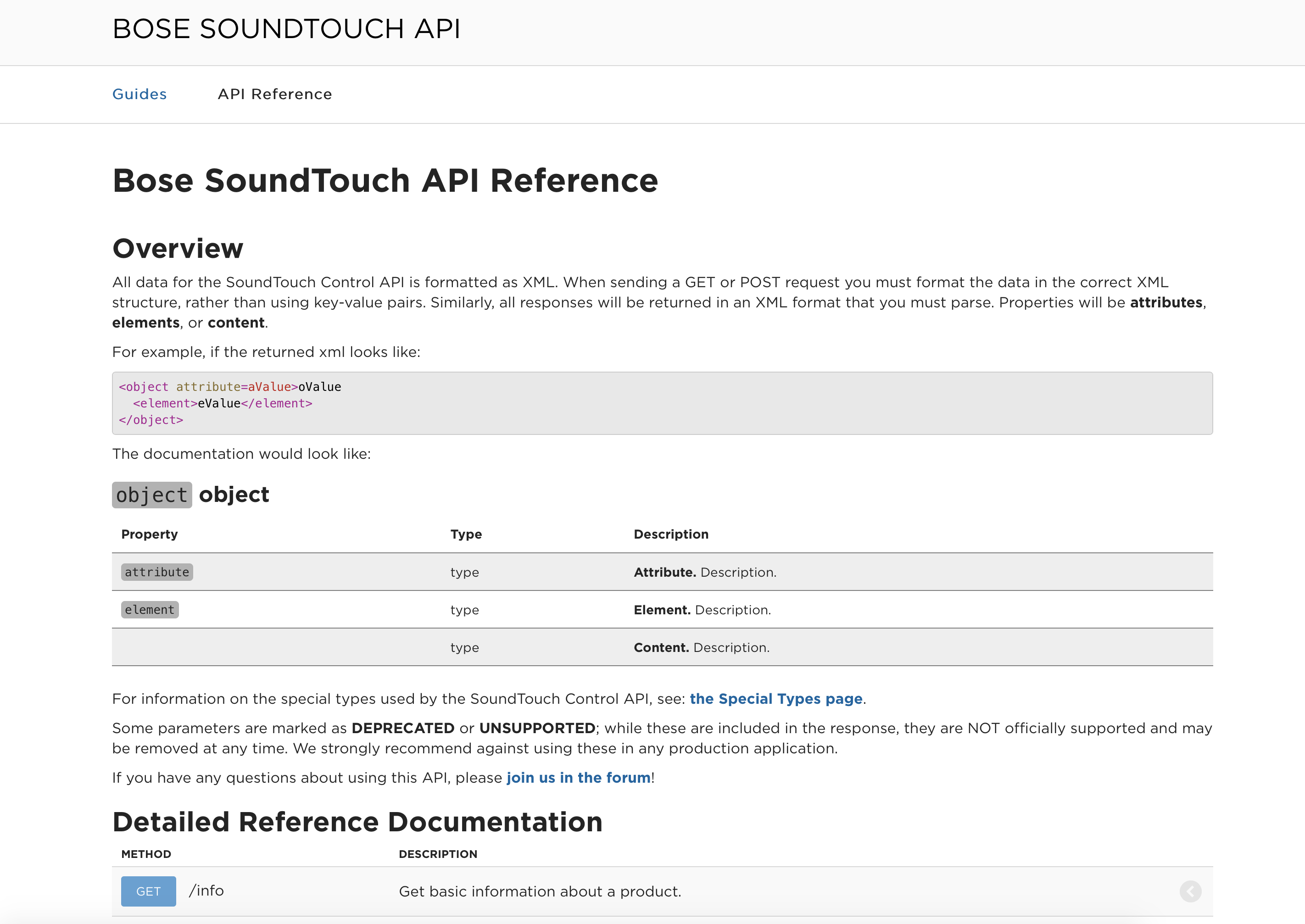The height and width of the screenshot is (924, 1305).
Task: Switch to the API Reference tab
Action: [x=275, y=94]
